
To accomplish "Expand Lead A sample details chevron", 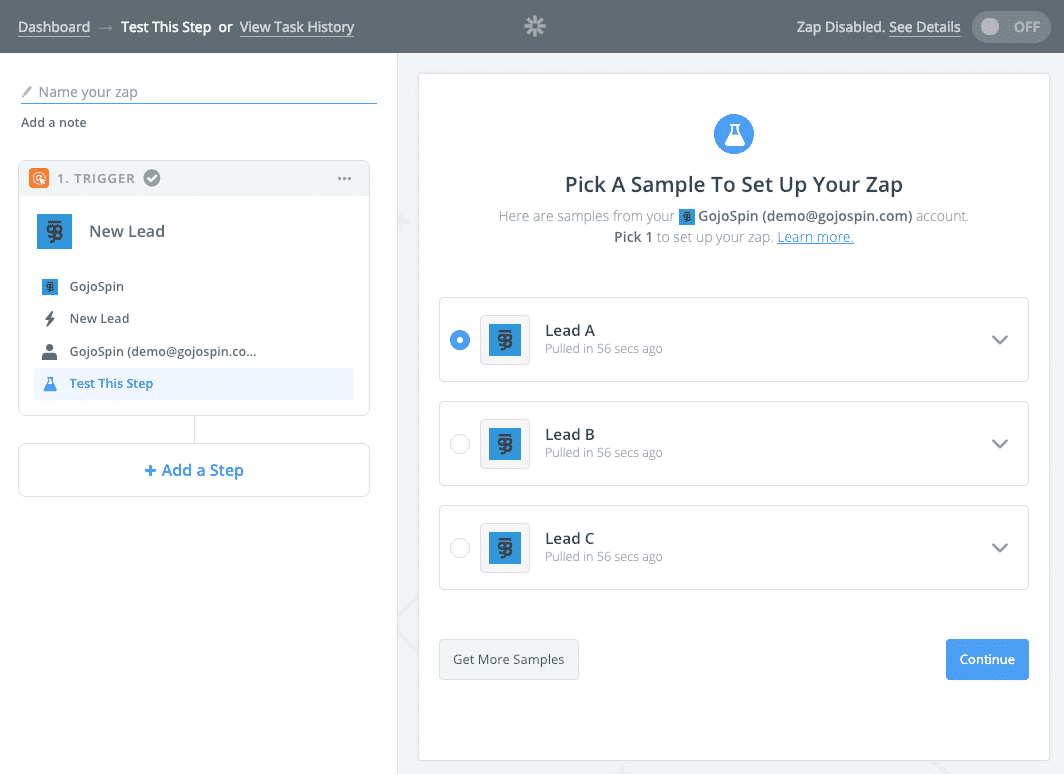I will click(x=1000, y=340).
